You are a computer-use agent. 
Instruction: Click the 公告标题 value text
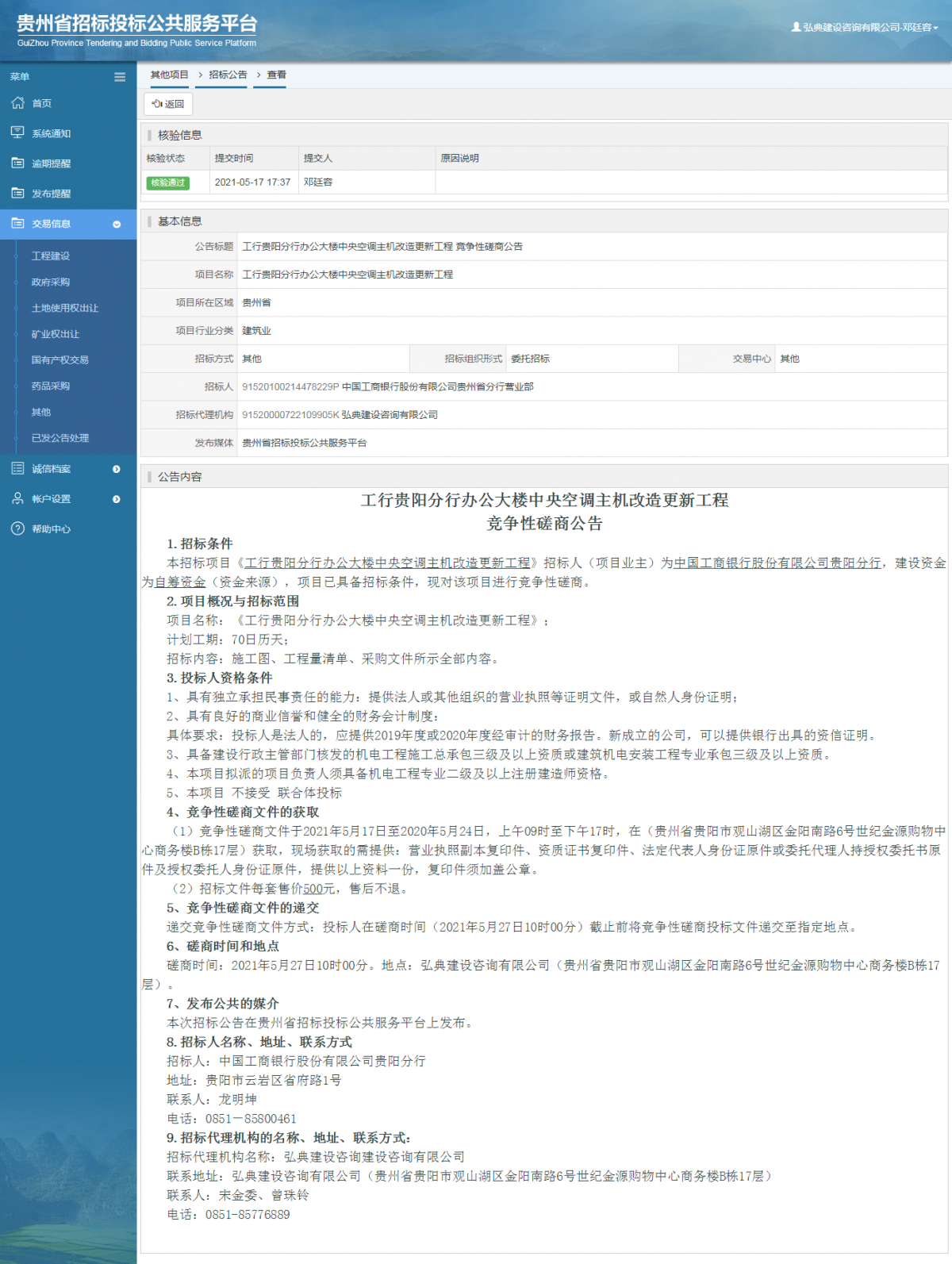(x=382, y=247)
